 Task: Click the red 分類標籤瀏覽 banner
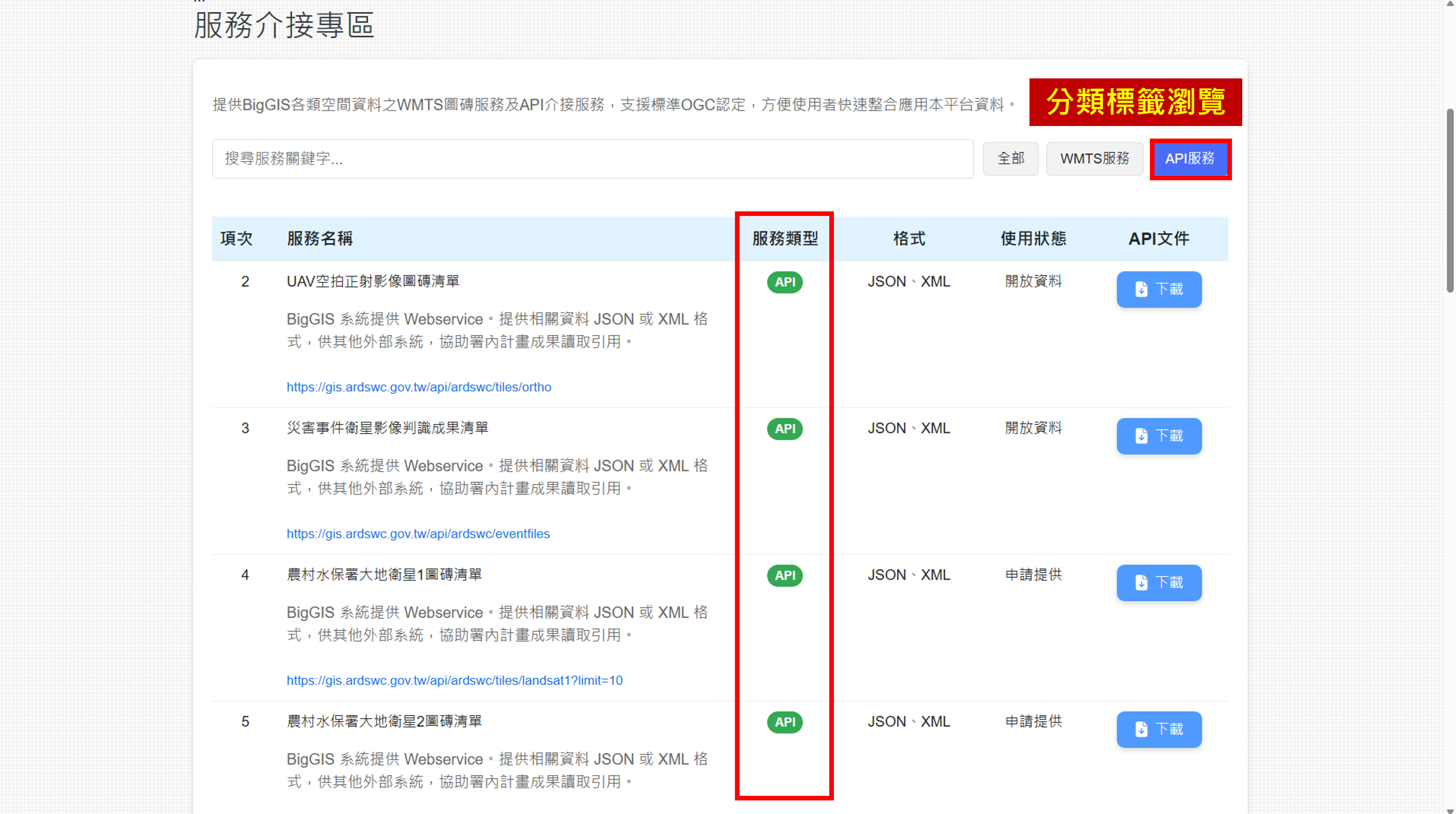click(x=1135, y=102)
